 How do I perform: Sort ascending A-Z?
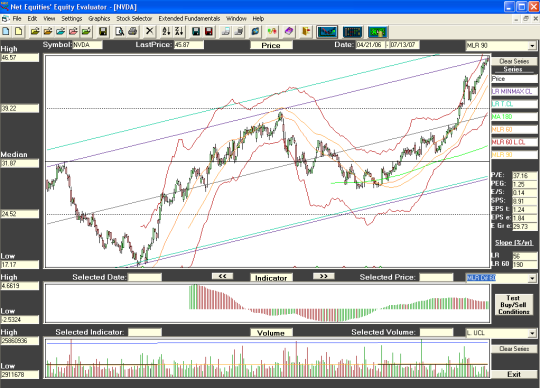[166, 31]
